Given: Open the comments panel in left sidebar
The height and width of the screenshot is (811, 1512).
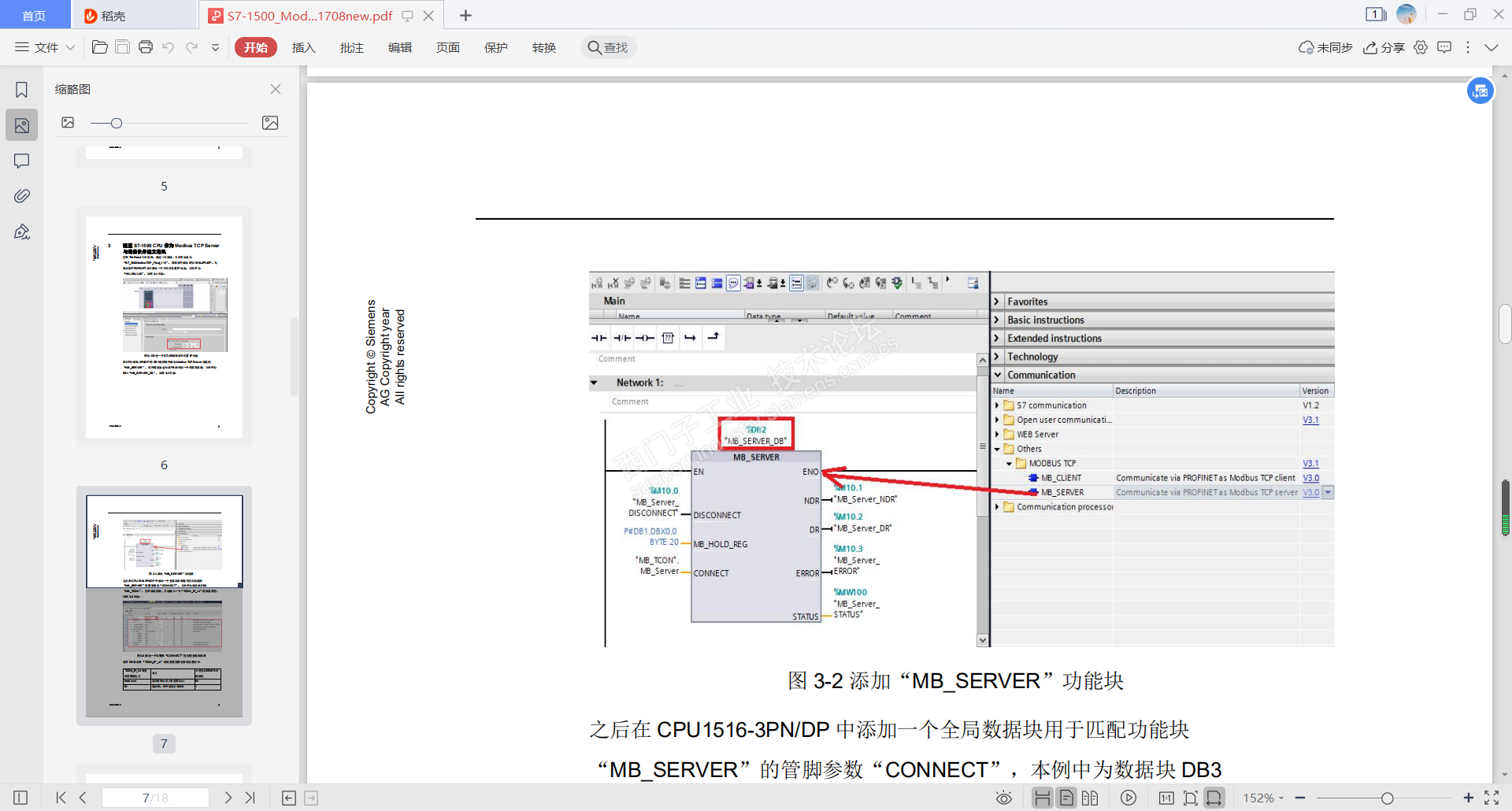Looking at the screenshot, I should point(22,161).
